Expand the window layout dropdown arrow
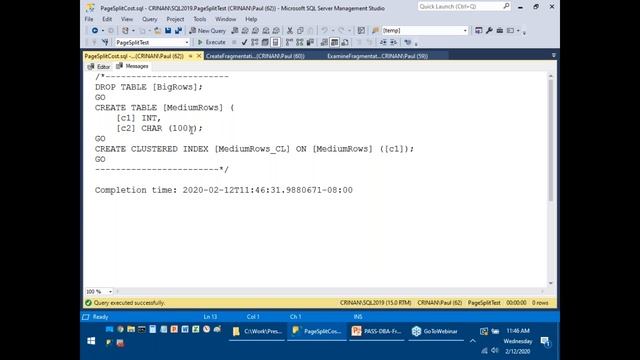 518,31
